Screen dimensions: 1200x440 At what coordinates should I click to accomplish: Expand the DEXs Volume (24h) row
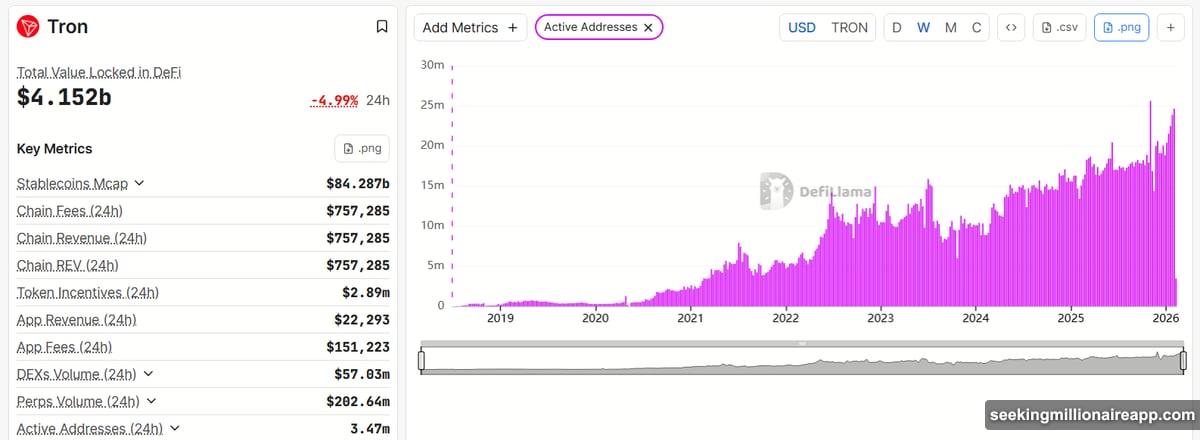148,374
